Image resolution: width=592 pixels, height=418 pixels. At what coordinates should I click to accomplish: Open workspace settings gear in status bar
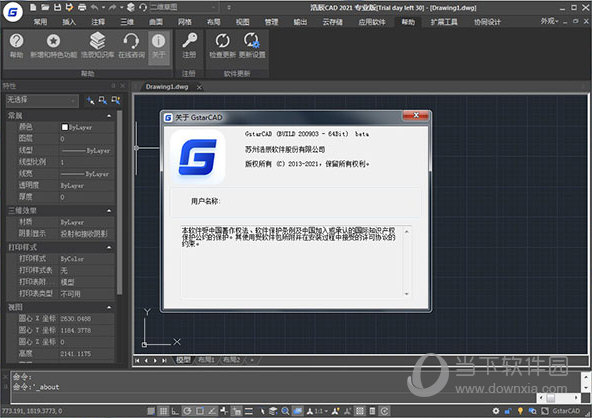[x=496, y=411]
